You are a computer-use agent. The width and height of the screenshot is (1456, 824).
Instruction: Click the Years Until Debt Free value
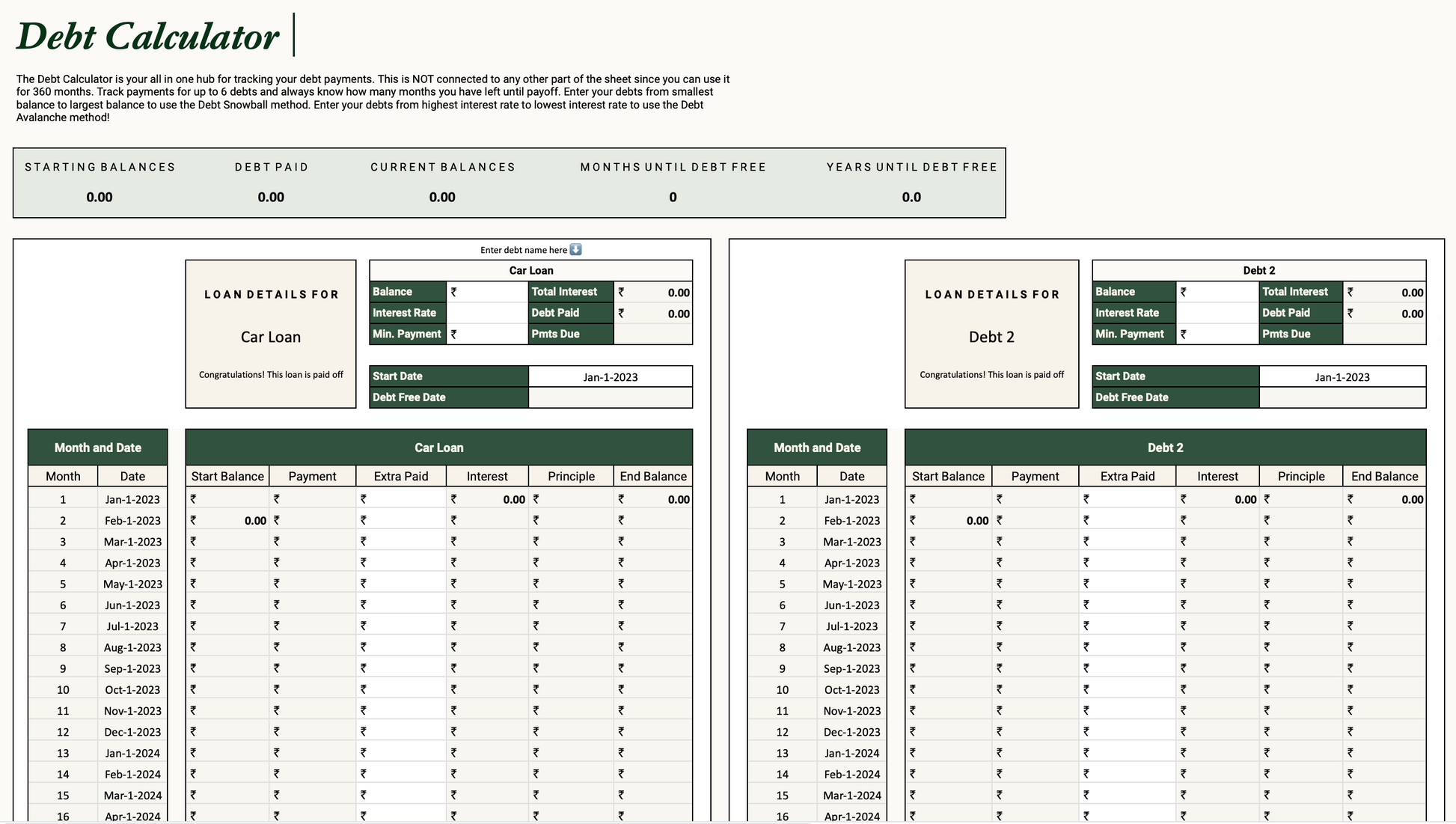click(911, 198)
